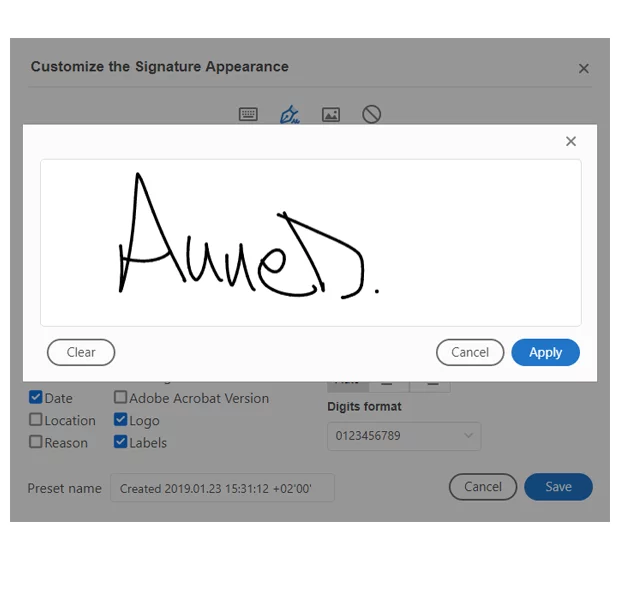Screen dimensions: 620x589
Task: Clear the drawn signature
Action: tap(81, 352)
